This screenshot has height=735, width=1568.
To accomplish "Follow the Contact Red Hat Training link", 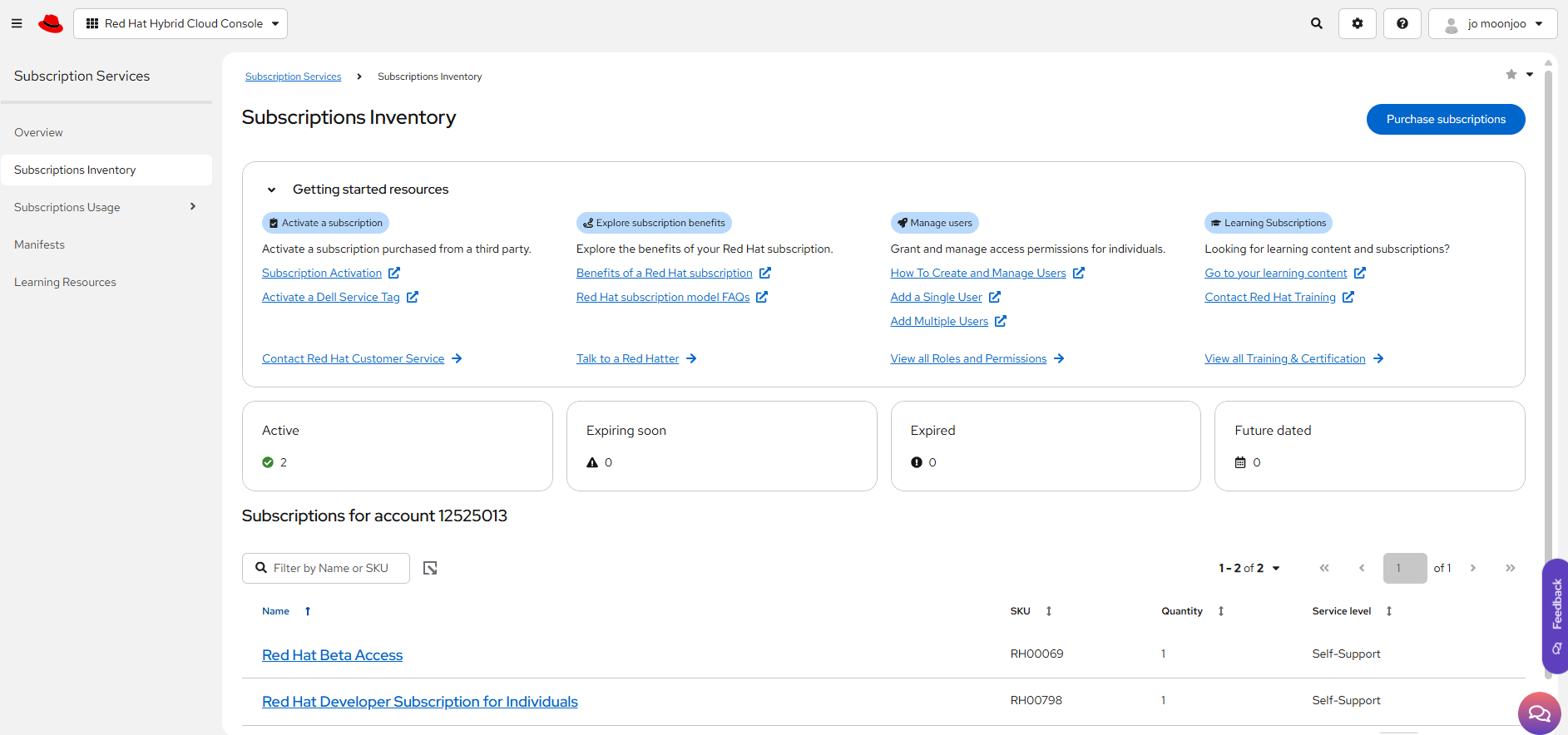I will coord(1270,297).
